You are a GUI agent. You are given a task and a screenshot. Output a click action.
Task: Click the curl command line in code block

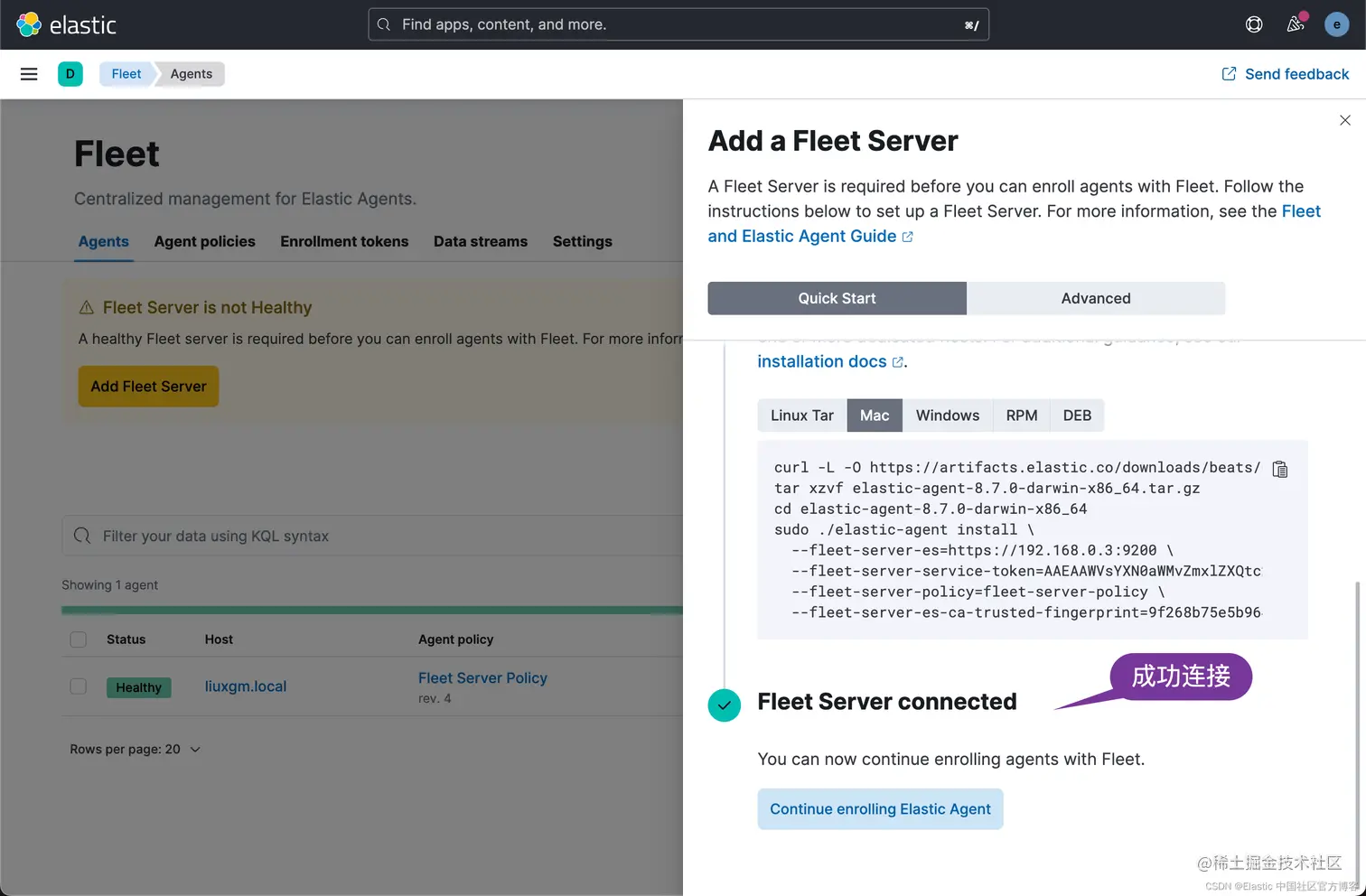coord(1017,467)
